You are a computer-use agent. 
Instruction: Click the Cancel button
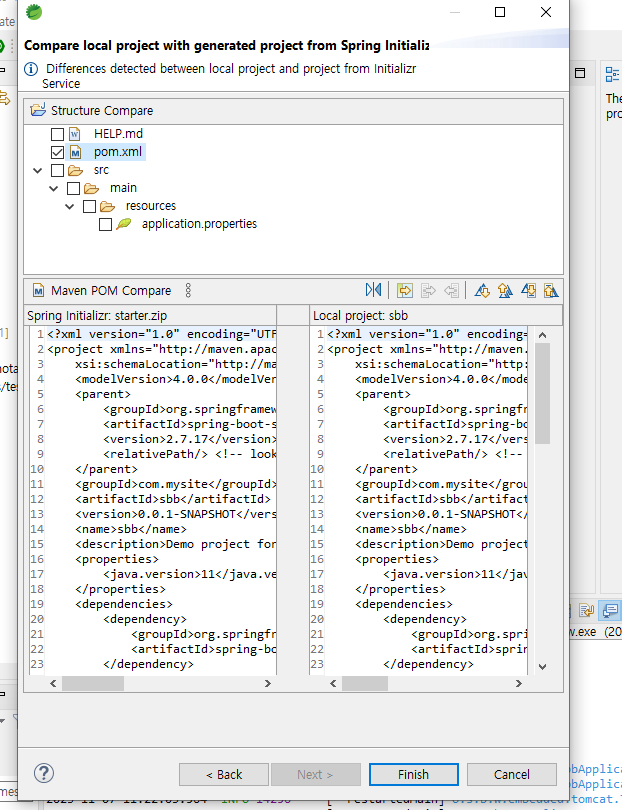tap(511, 774)
